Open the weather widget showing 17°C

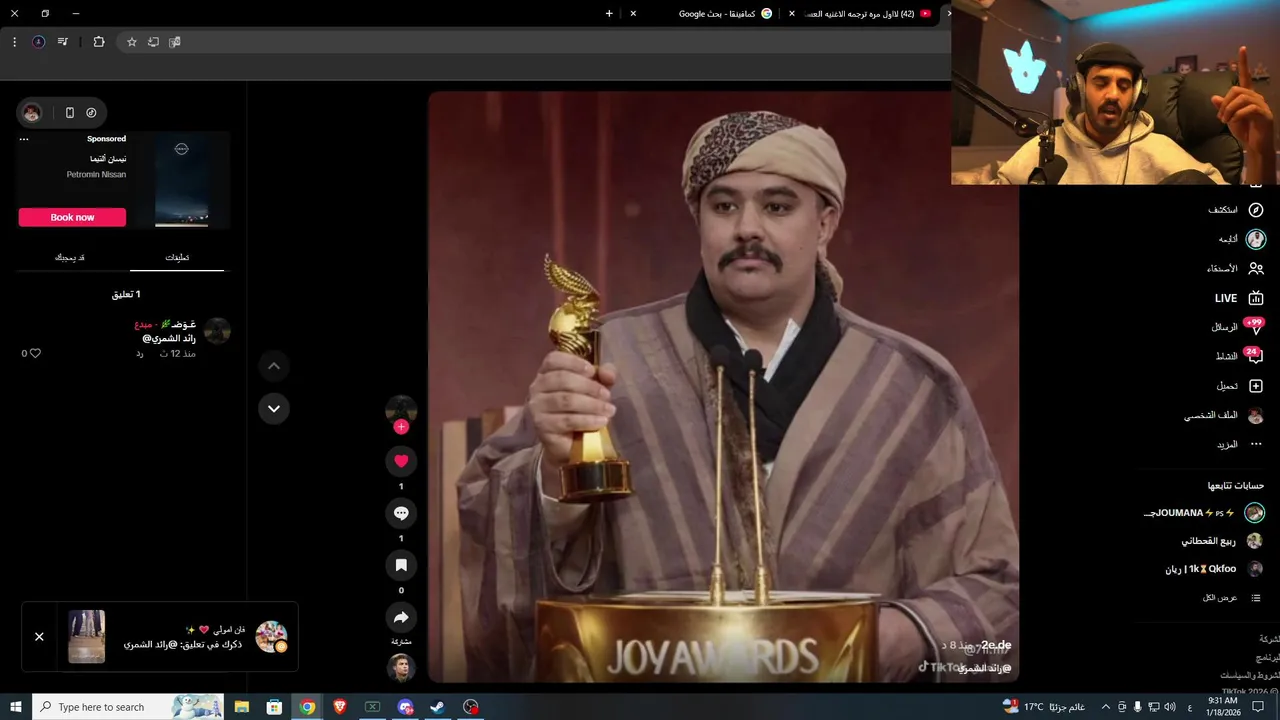[x=1045, y=707]
